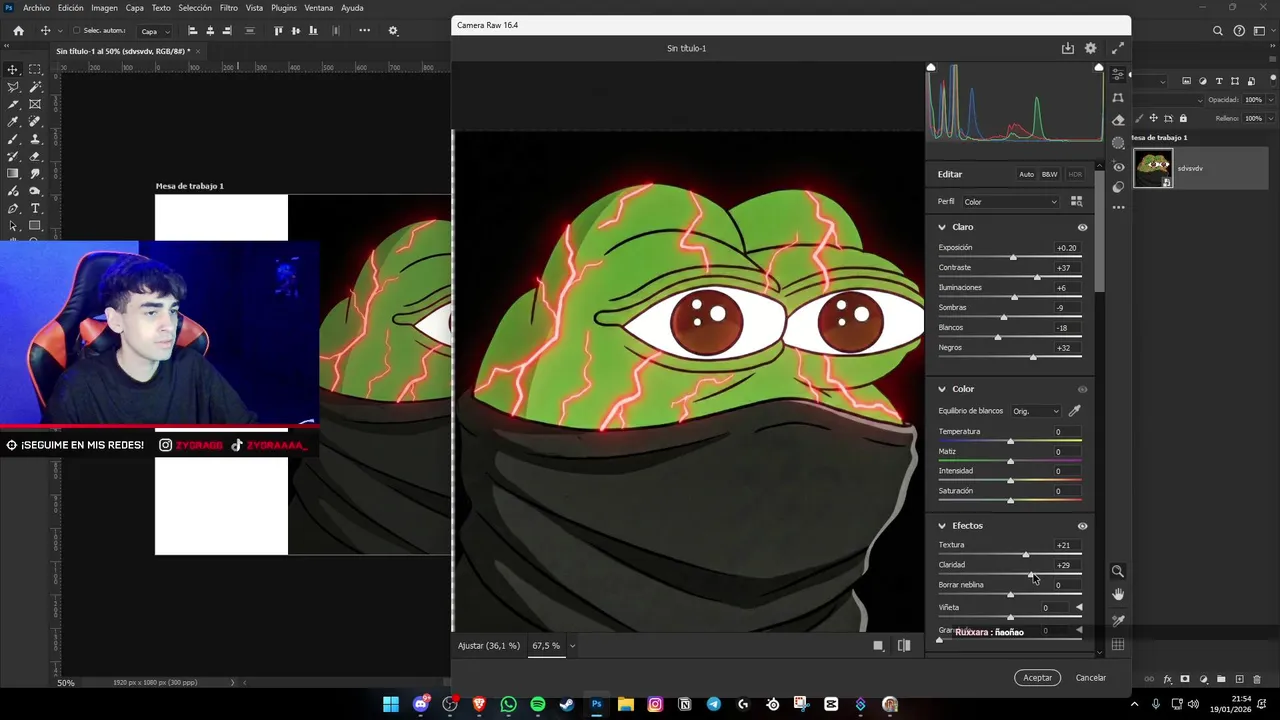1280x720 pixels.
Task: Open the Presets circles icon in Camera Raw
Action: click(x=1118, y=187)
